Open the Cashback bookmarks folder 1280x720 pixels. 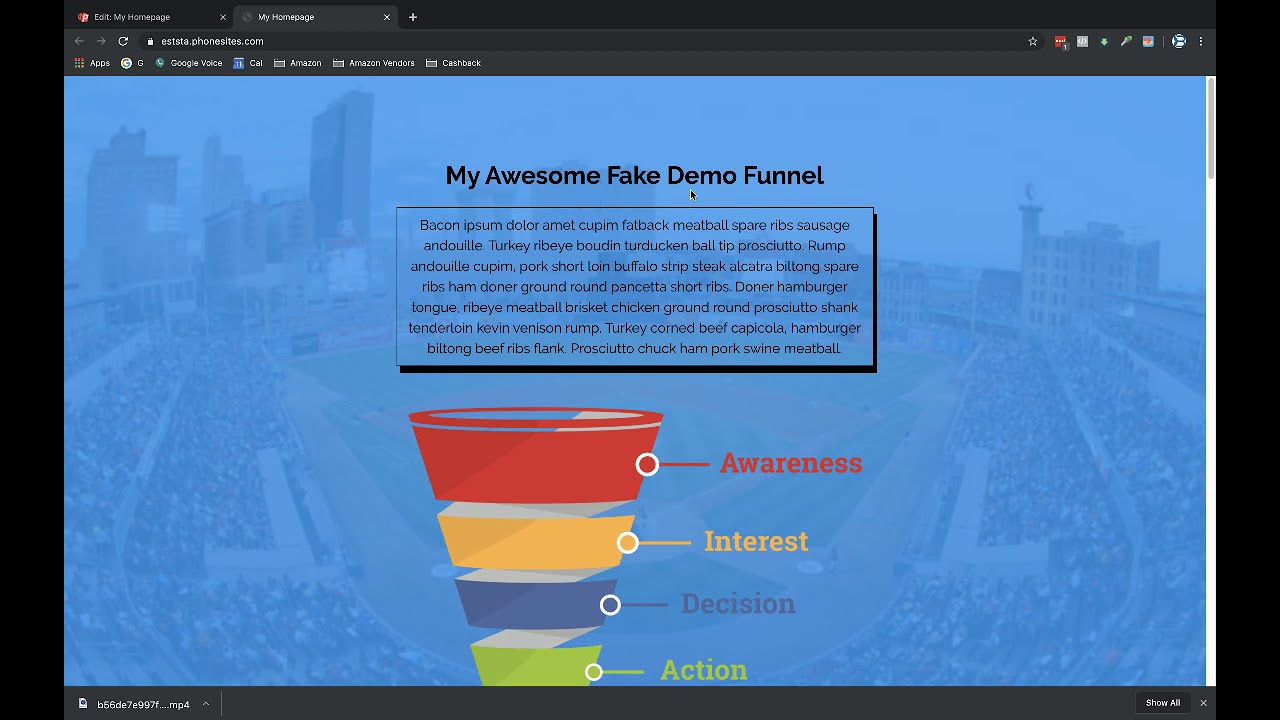[x=453, y=63]
